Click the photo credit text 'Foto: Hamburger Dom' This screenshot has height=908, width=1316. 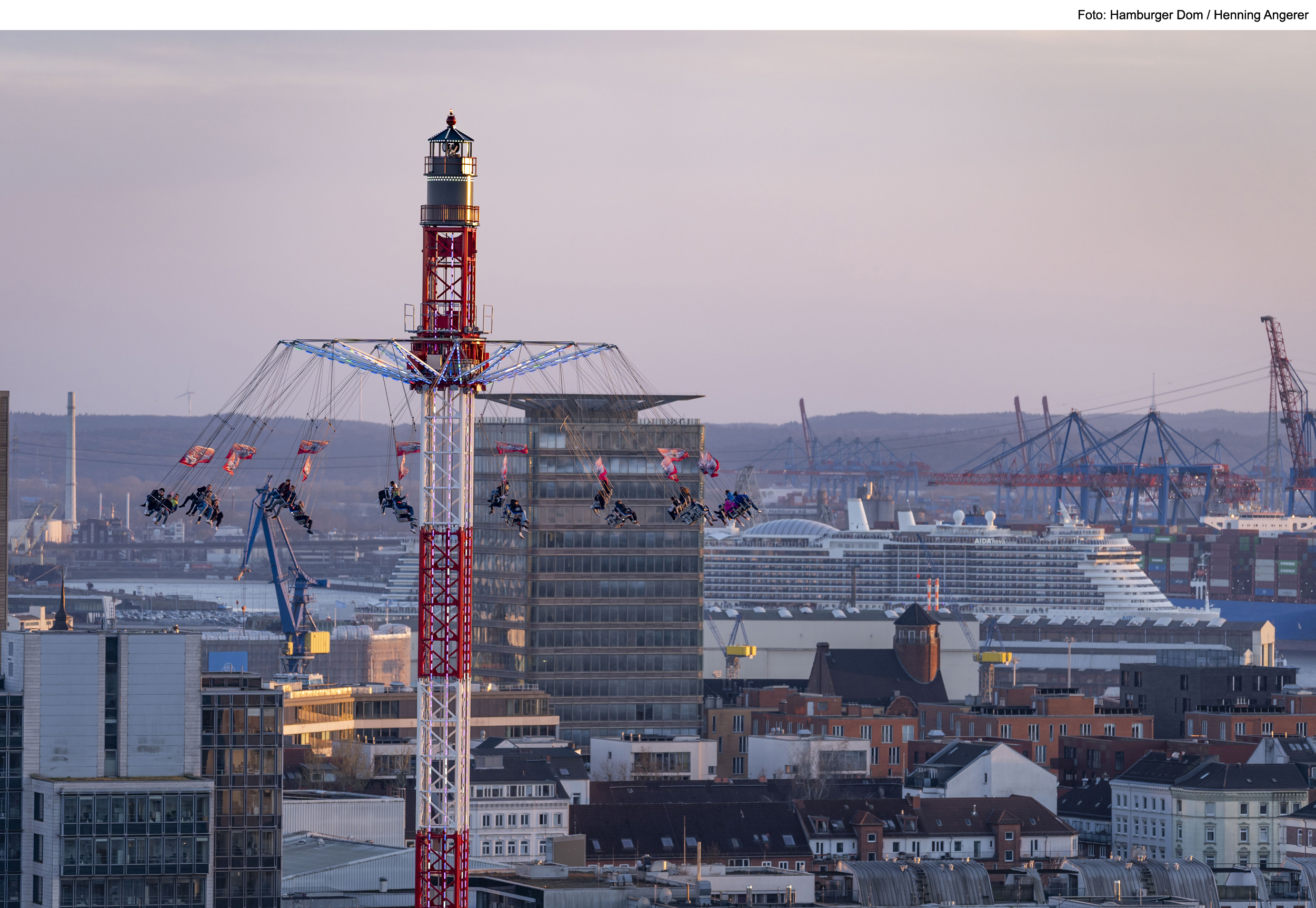(x=1139, y=15)
